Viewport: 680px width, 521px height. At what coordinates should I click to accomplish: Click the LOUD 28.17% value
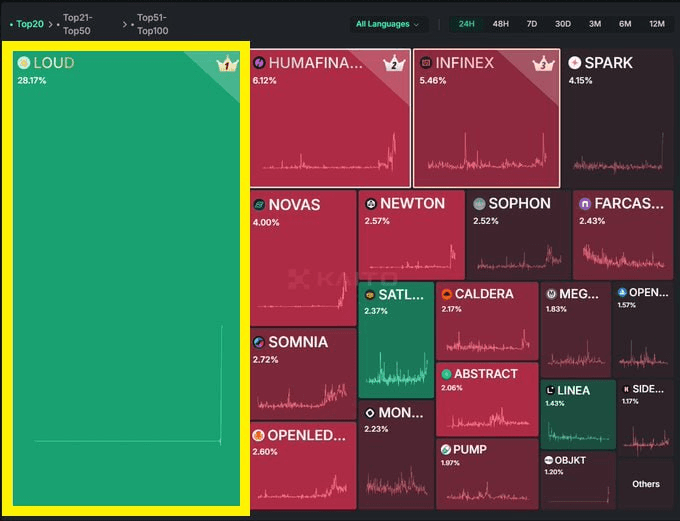[32, 81]
